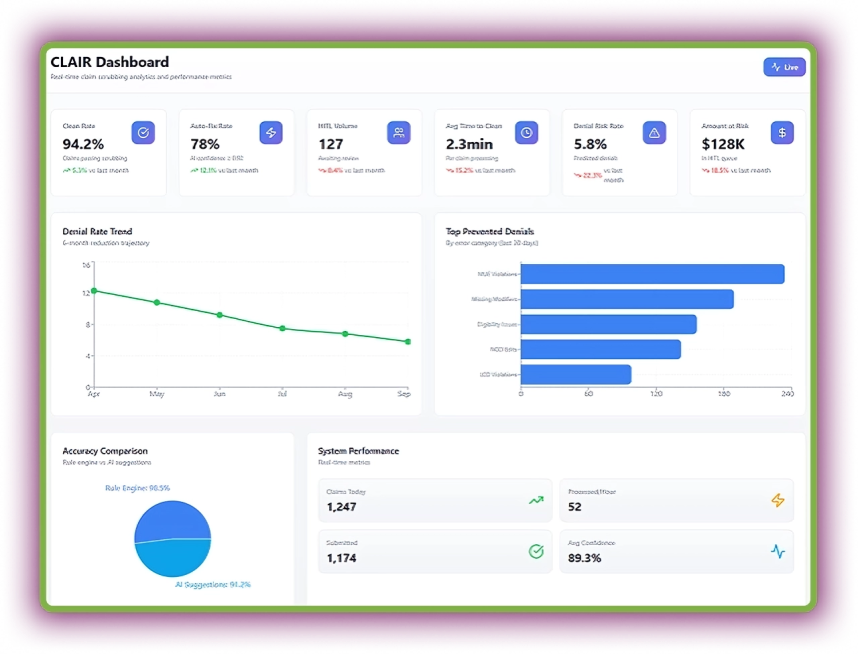Viewport: 858px width, 654px height.
Task: Click the NCCI Edits bar
Action: 600,348
